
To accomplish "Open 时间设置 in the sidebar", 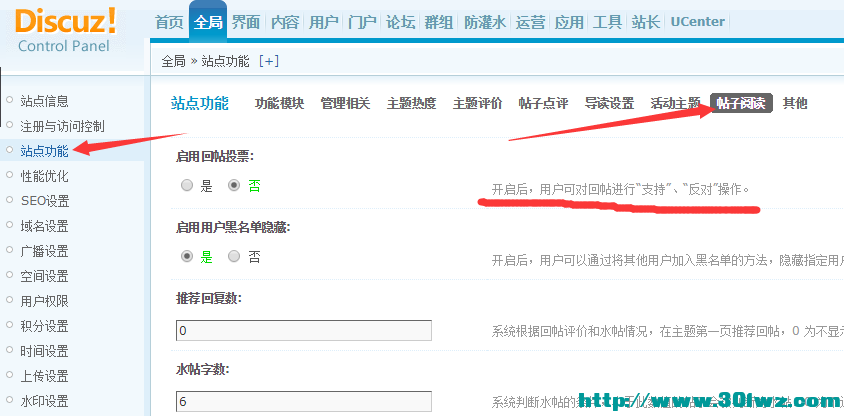I will click(x=45, y=351).
